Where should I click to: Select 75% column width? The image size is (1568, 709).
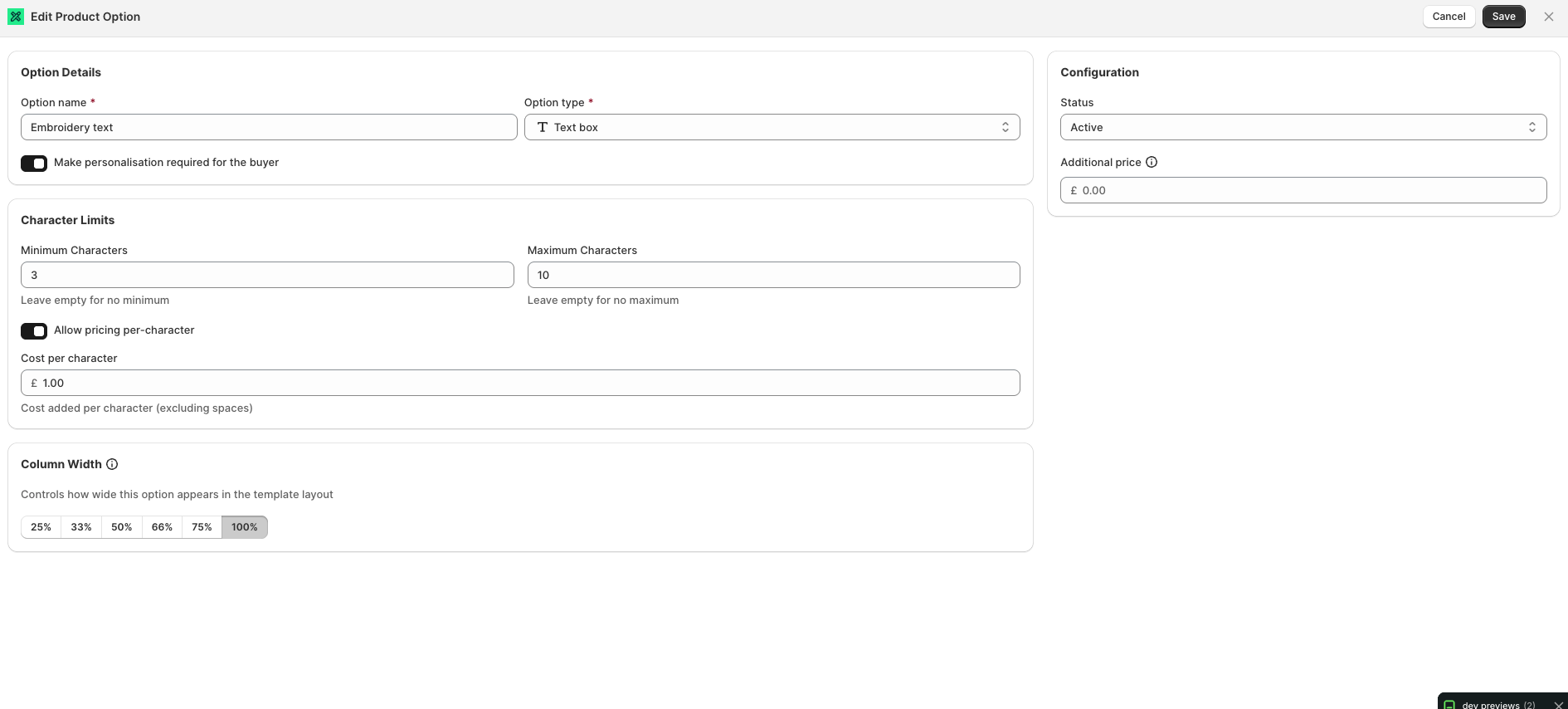[x=202, y=527]
